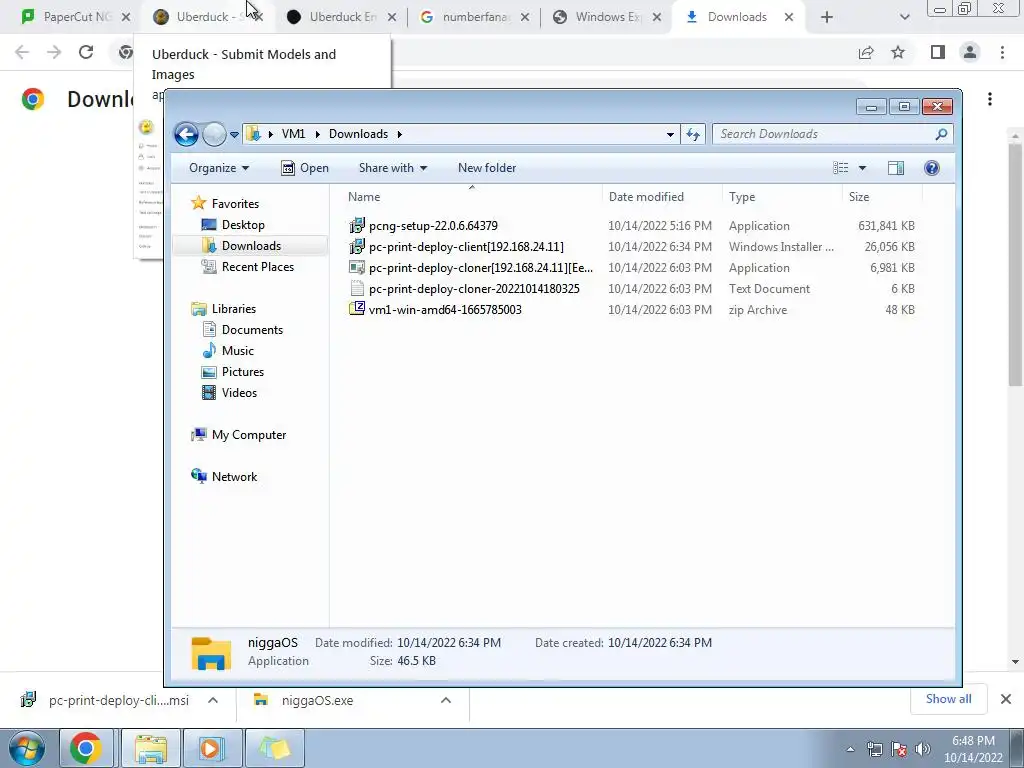The height and width of the screenshot is (768, 1024).
Task: Select pc-print-deploy-cloner-20221014180325 text document icon
Action: 357,289
